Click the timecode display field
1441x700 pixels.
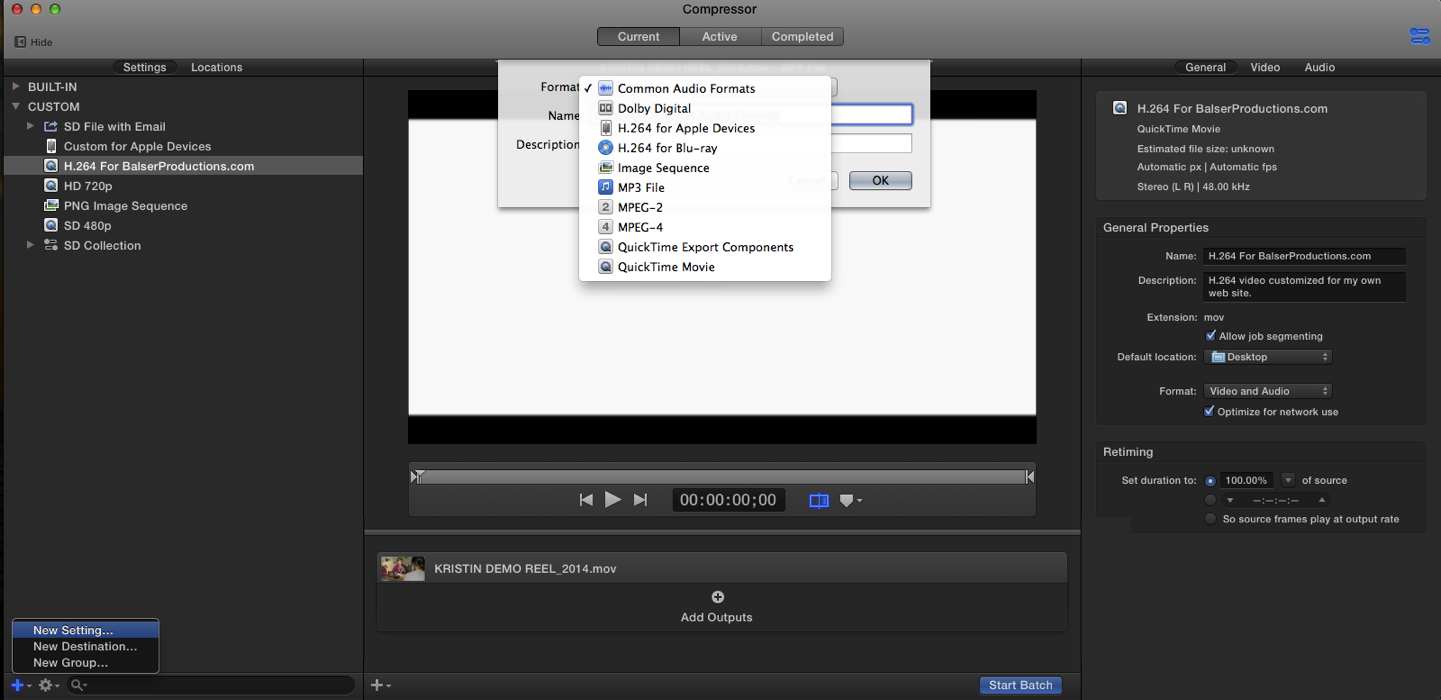tap(728, 500)
